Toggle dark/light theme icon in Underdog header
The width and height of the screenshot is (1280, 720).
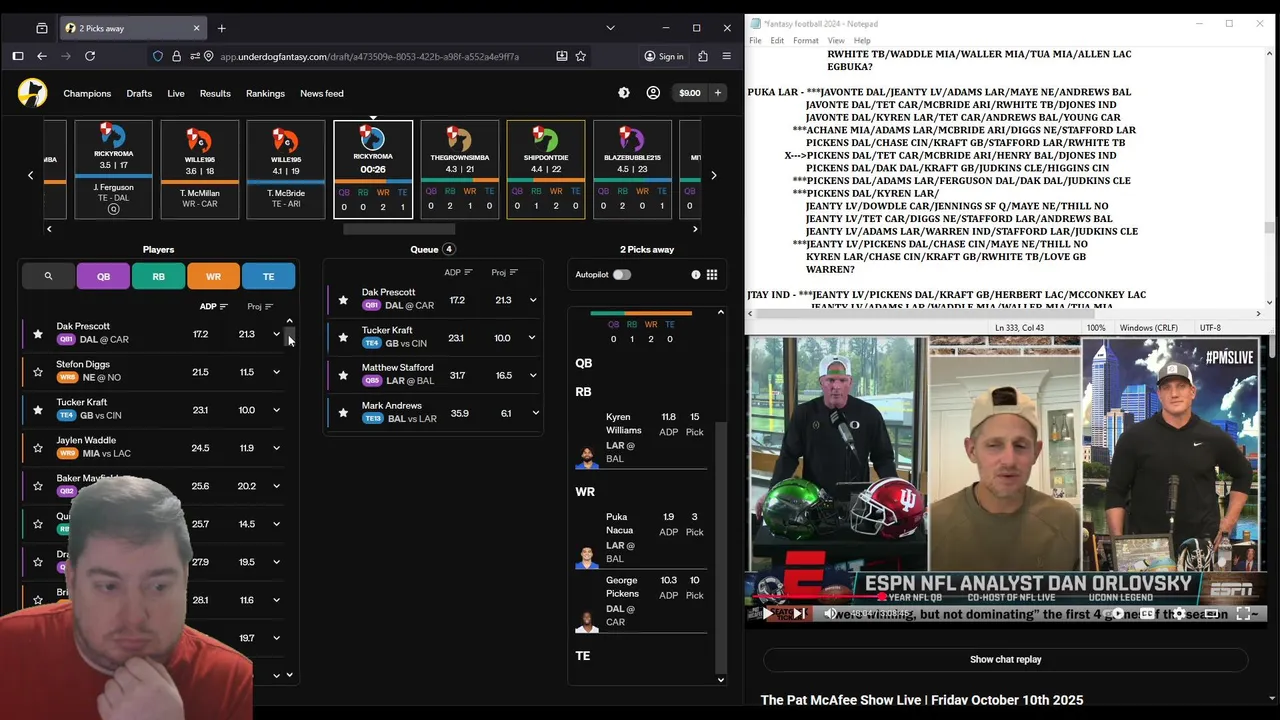pyautogui.click(x=624, y=93)
